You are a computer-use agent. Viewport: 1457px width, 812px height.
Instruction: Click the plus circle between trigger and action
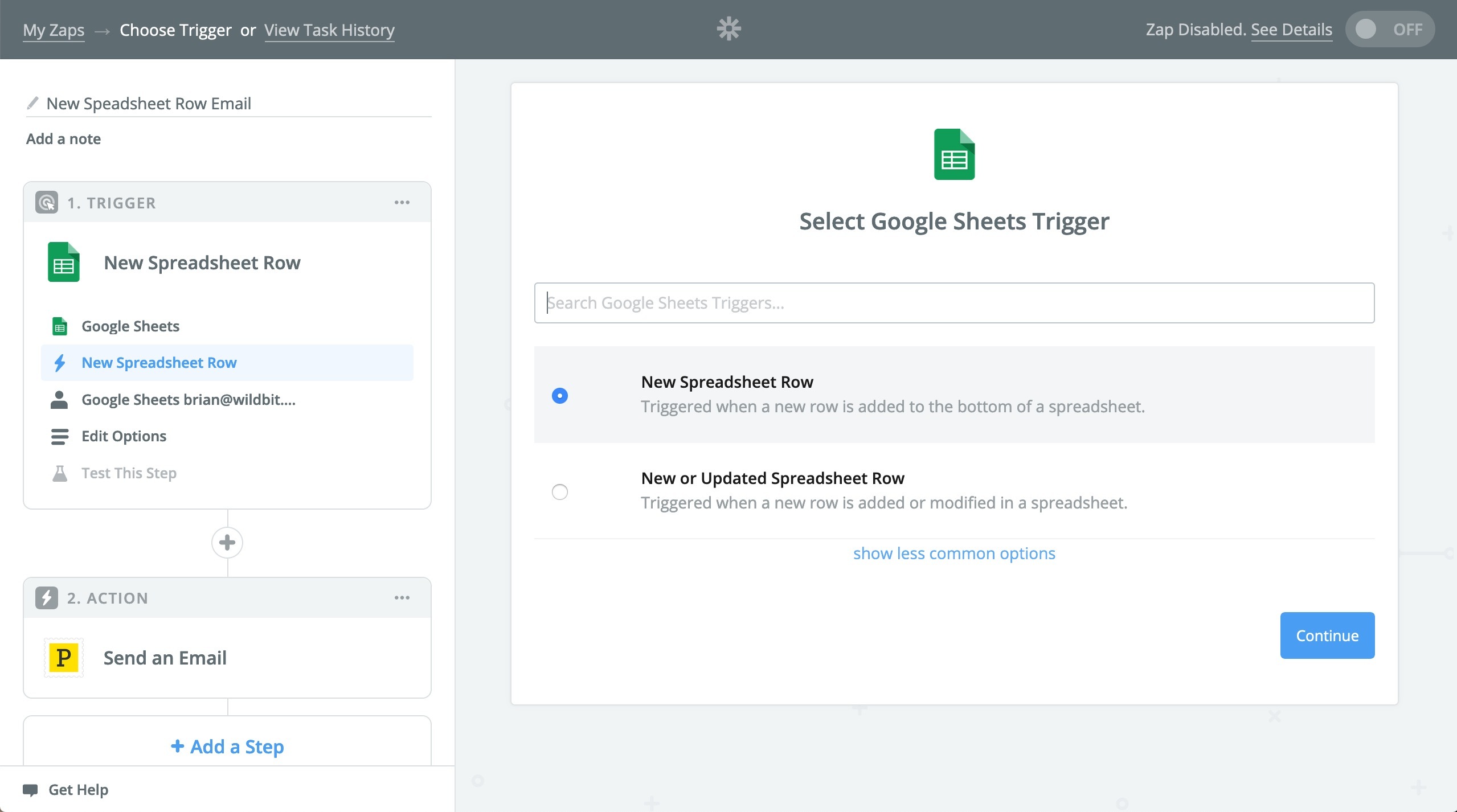(227, 542)
